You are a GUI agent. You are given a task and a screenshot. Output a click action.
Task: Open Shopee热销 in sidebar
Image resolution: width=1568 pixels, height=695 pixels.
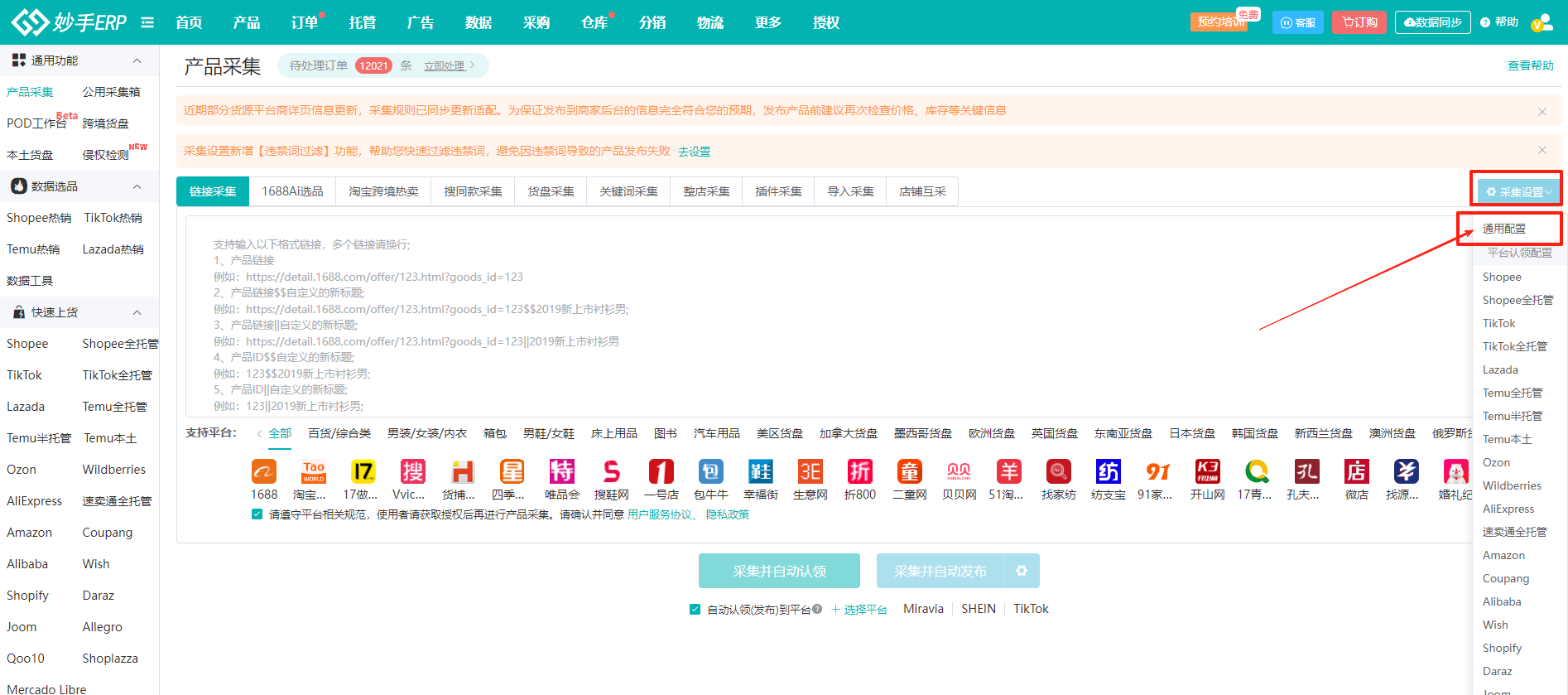(39, 218)
